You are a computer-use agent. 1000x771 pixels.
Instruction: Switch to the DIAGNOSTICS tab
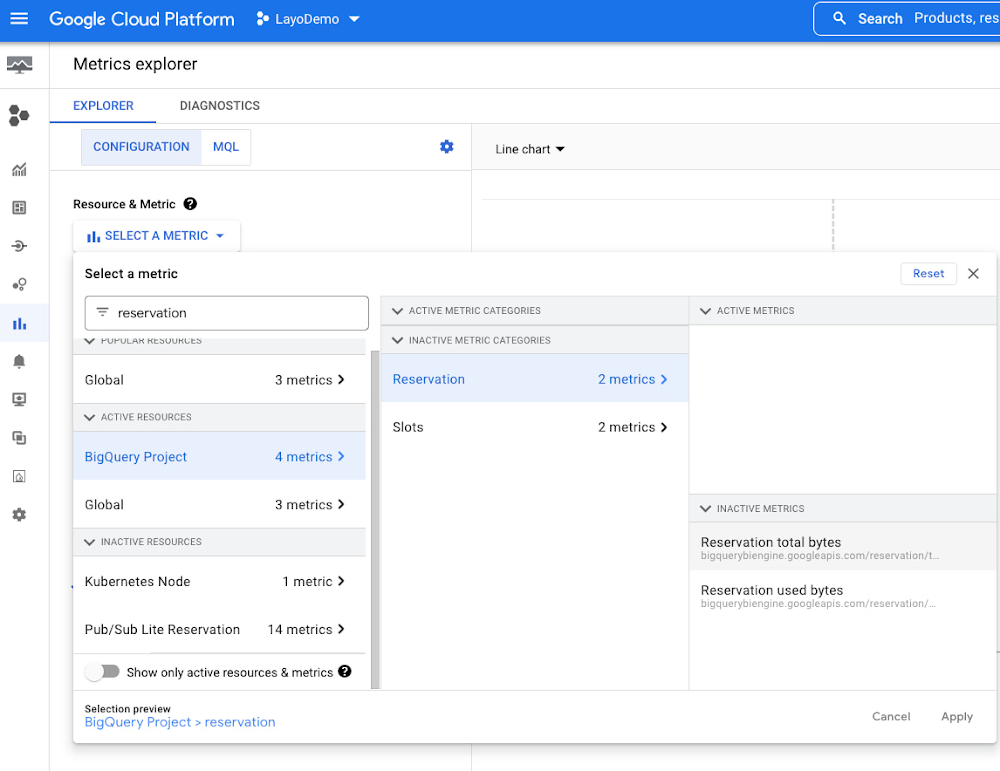220,106
